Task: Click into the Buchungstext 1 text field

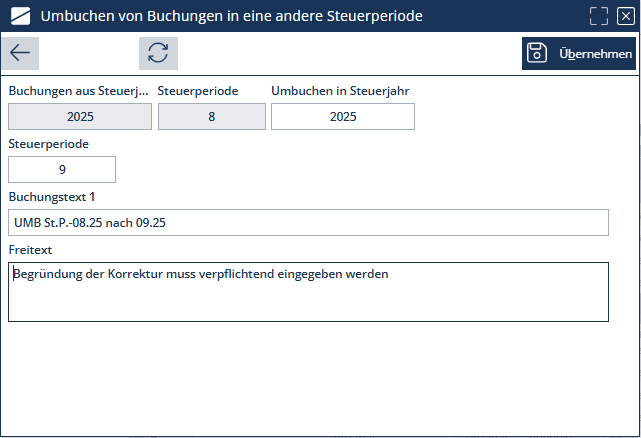Action: (x=308, y=223)
